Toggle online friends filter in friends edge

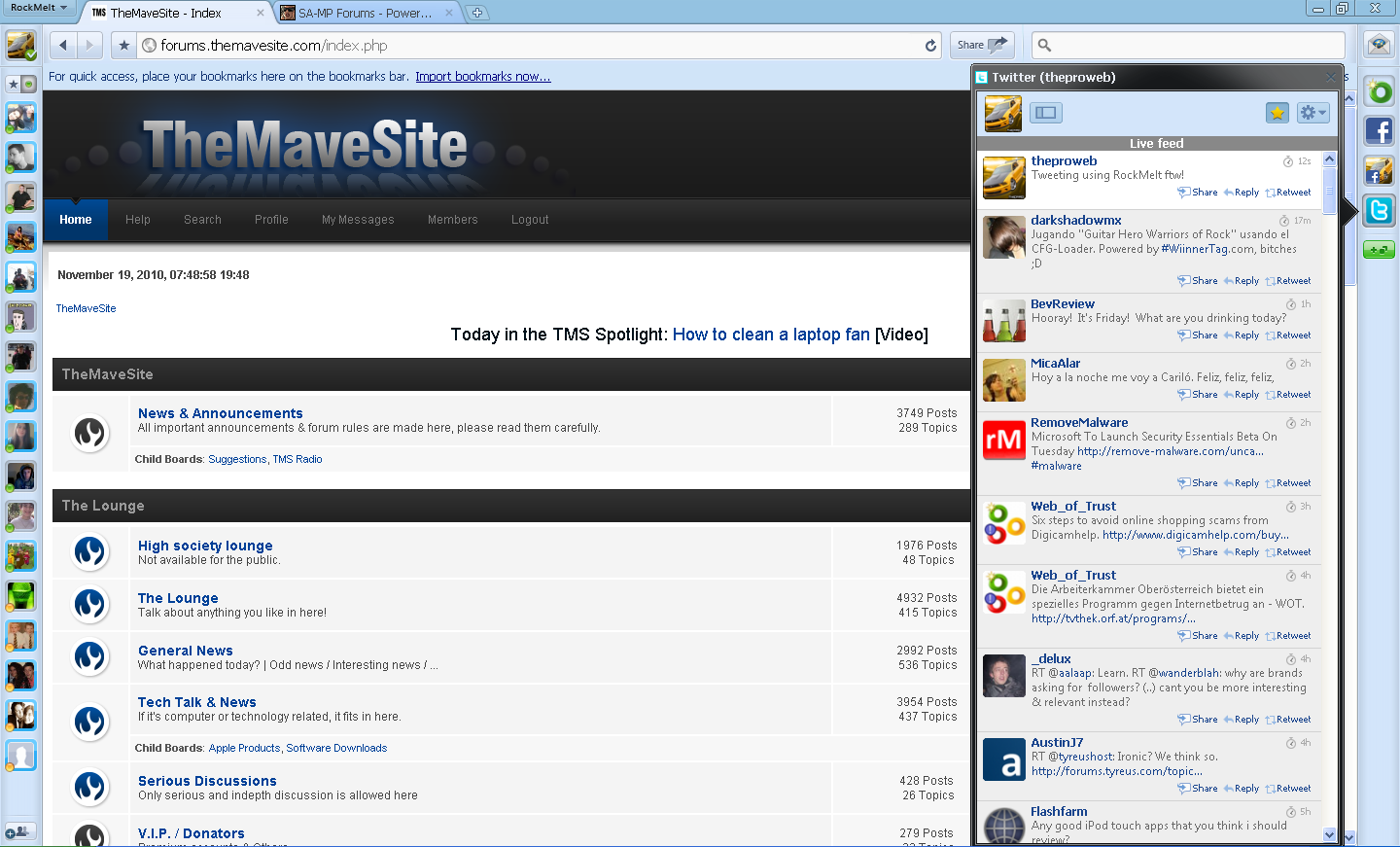coord(28,85)
